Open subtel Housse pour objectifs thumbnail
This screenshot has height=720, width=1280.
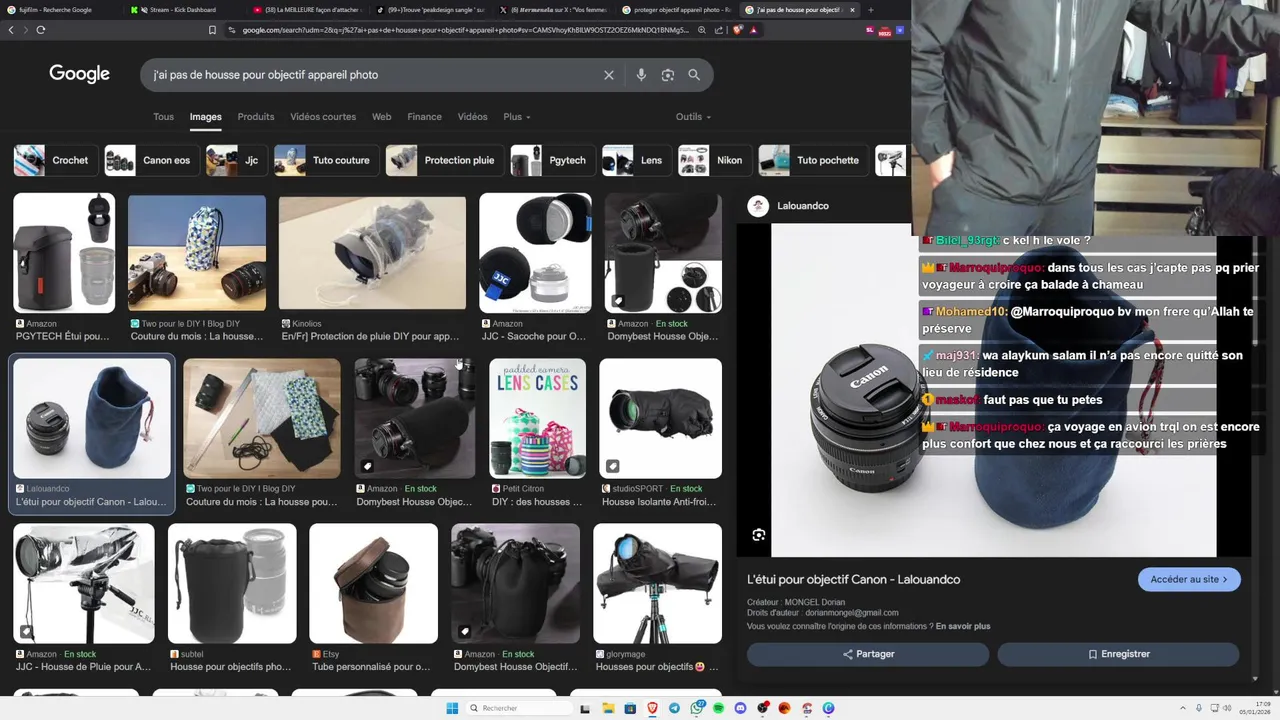click(232, 583)
